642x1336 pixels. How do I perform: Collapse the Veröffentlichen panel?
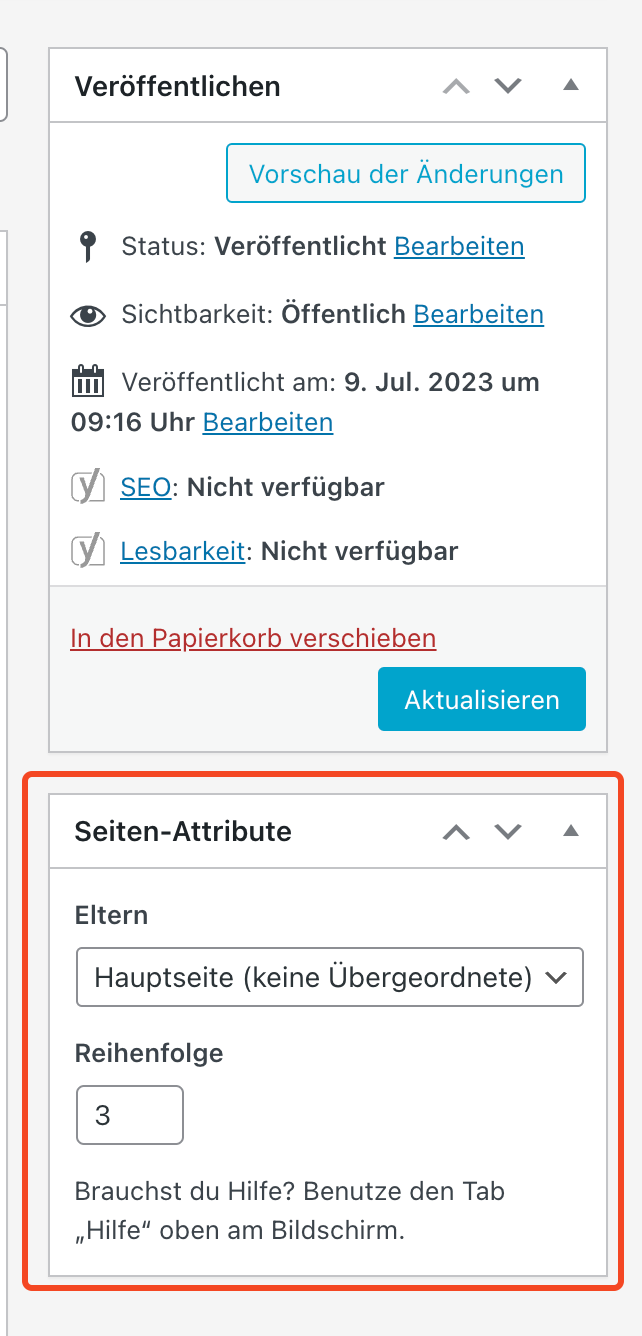(571, 86)
